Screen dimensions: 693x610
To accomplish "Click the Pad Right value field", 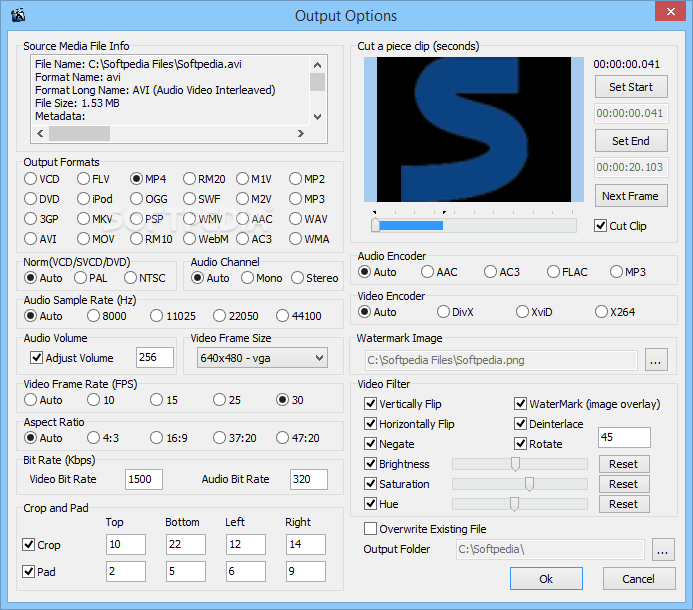I will point(306,571).
